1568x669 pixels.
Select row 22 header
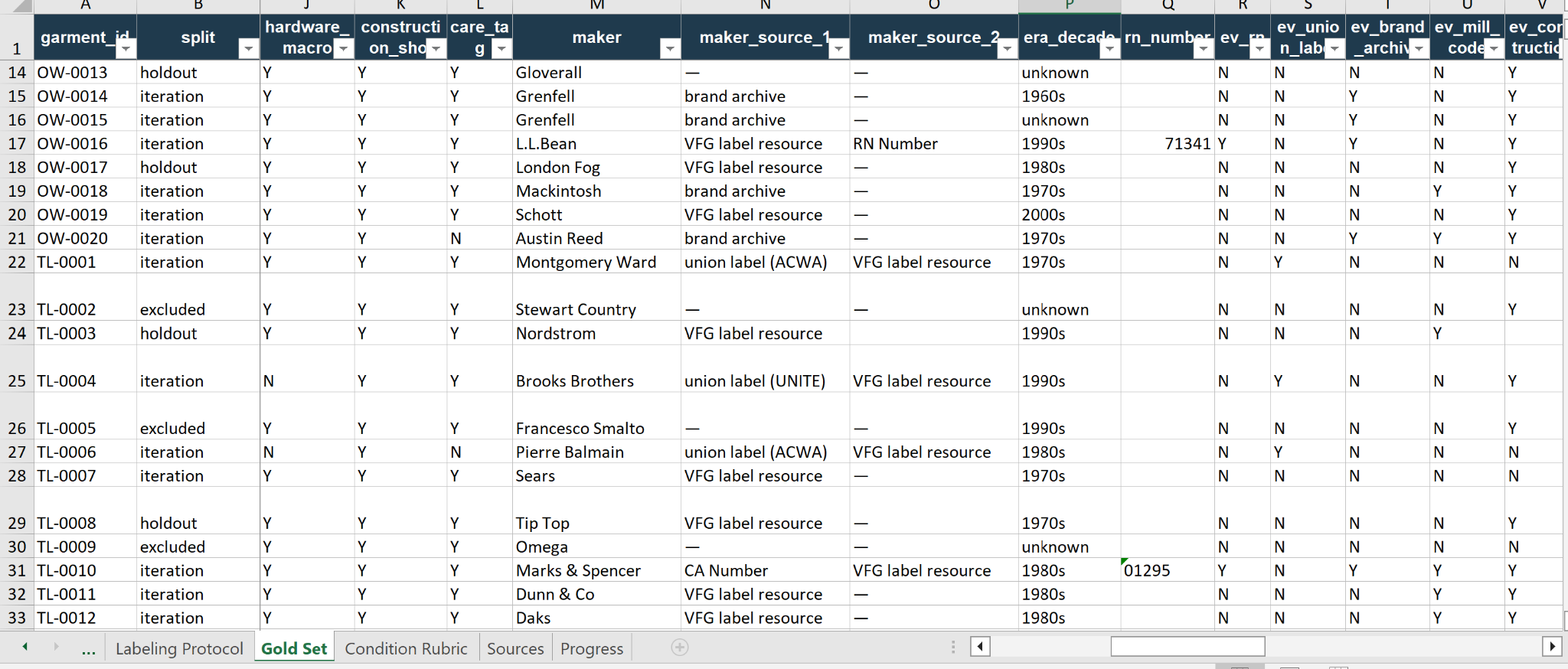point(17,262)
